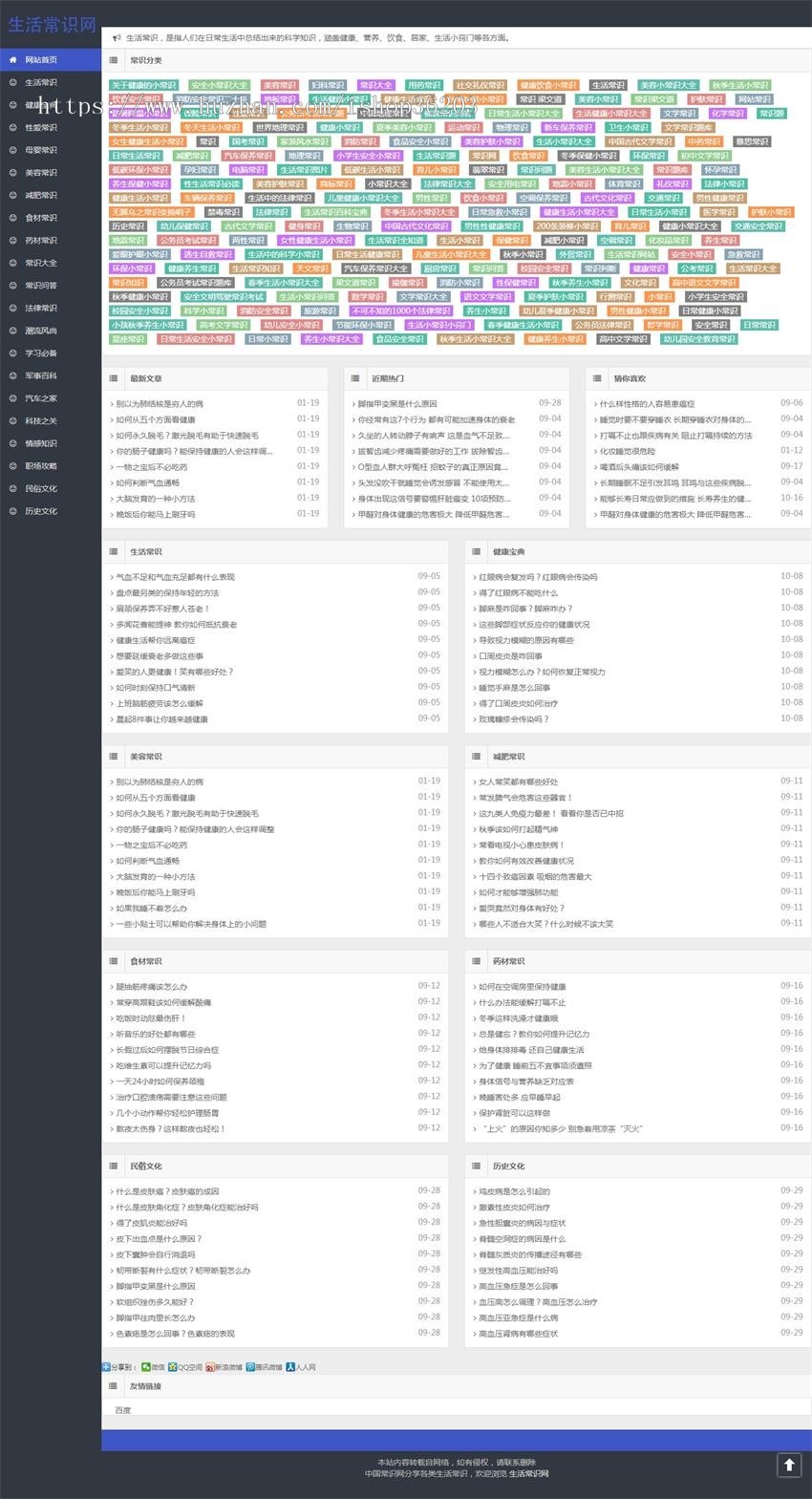Click the list icon beside 最新文章 header
This screenshot has height=1499, width=812.
point(114,378)
